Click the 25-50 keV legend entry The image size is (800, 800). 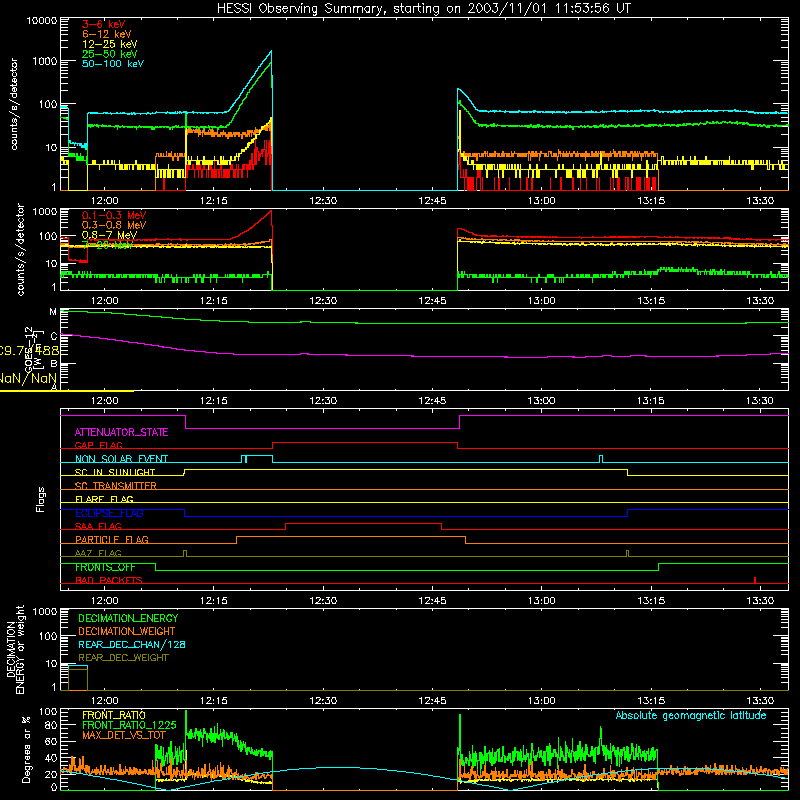tap(110, 54)
